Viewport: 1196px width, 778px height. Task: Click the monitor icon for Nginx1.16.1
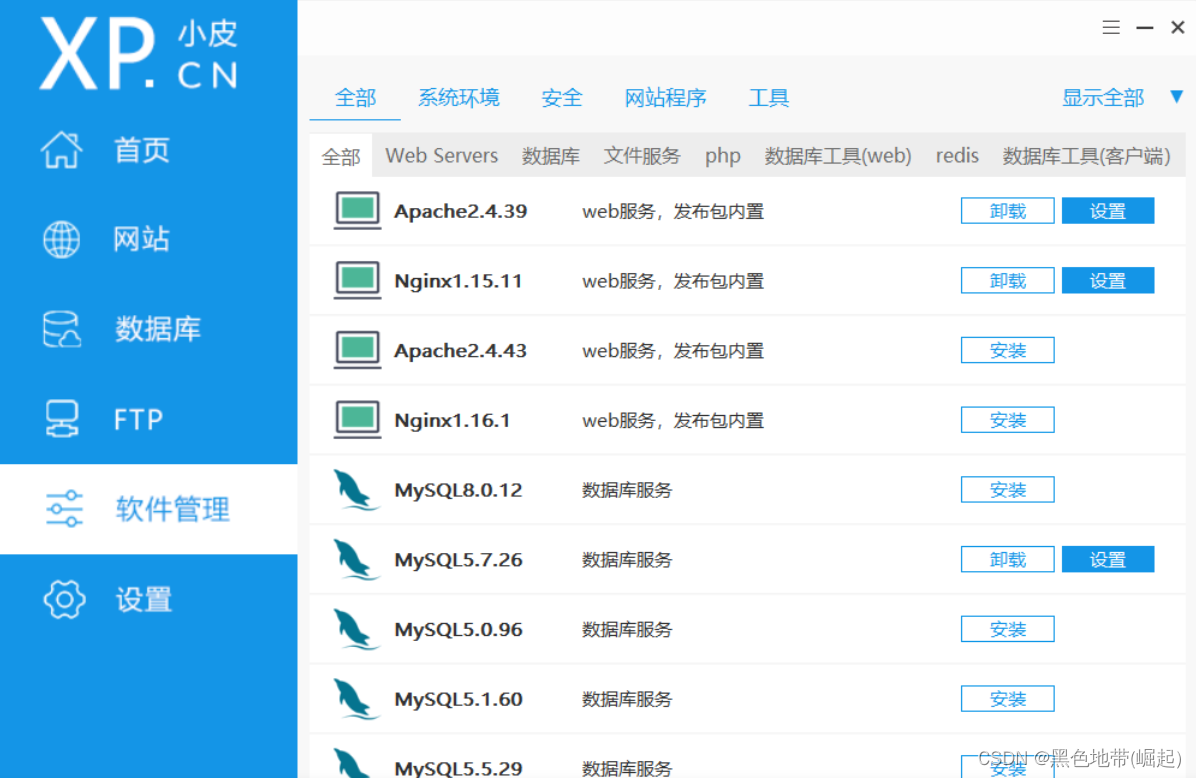357,420
